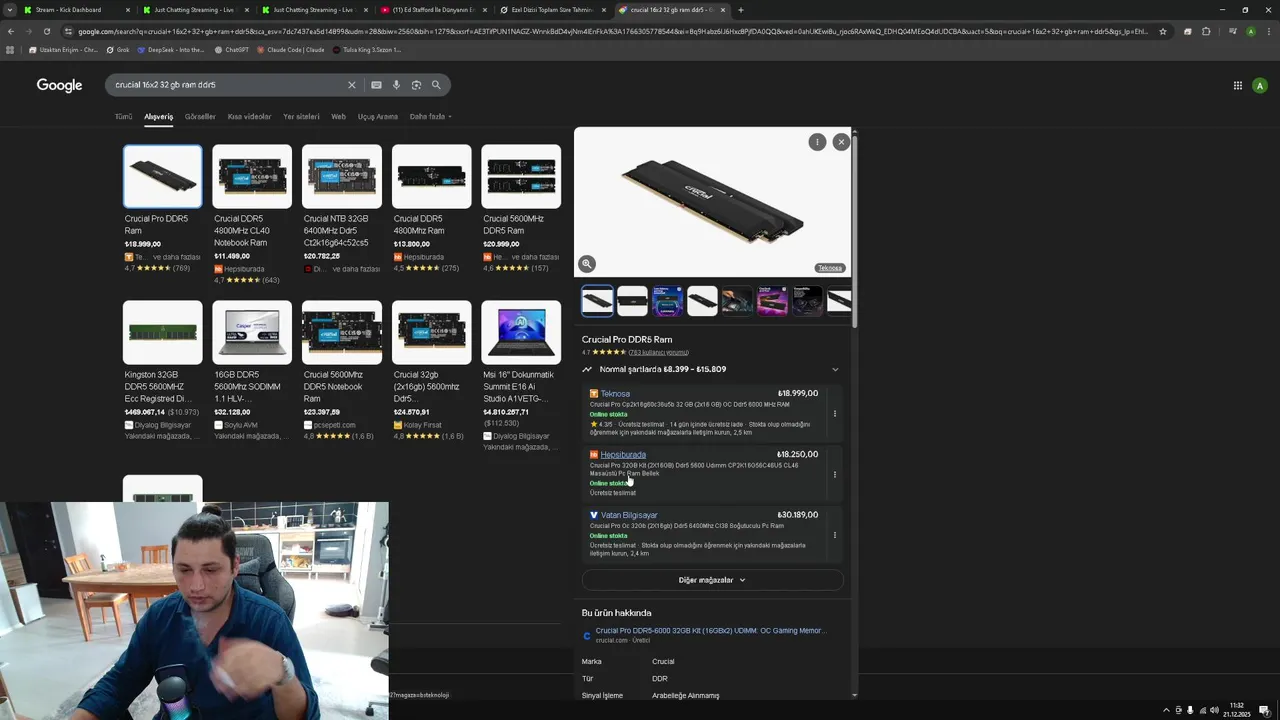This screenshot has height=720, width=1280.
Task: Open more options for Teknosa offer
Action: (835, 414)
